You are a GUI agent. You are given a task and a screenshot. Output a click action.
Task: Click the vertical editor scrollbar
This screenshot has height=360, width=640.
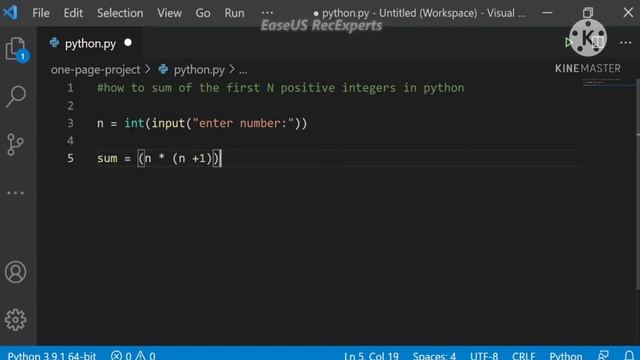coord(638,184)
